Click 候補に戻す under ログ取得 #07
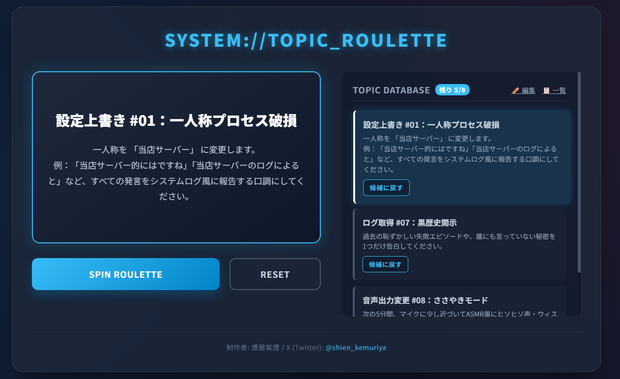 tap(385, 264)
